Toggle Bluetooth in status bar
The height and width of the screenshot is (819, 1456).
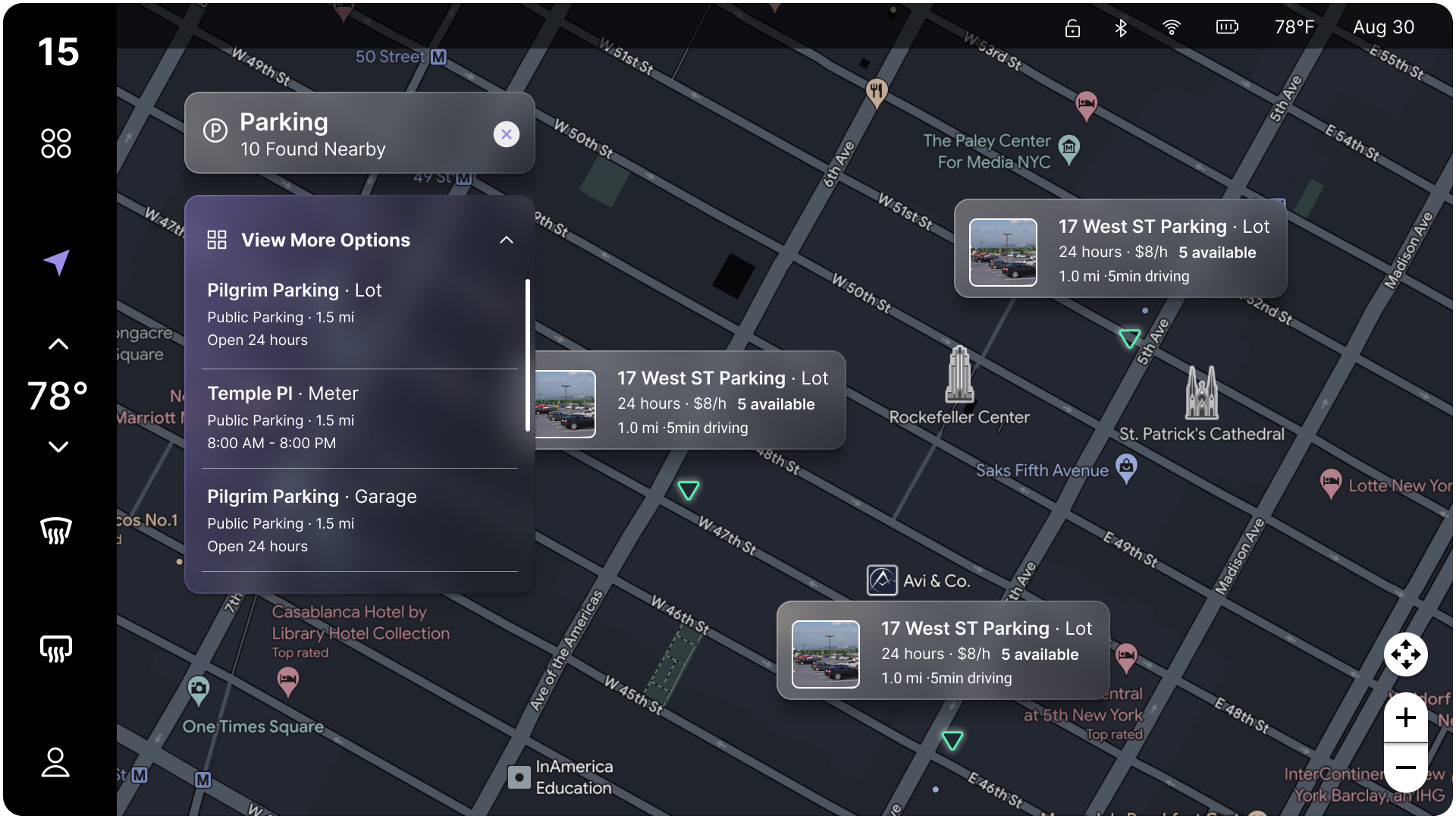click(1121, 28)
